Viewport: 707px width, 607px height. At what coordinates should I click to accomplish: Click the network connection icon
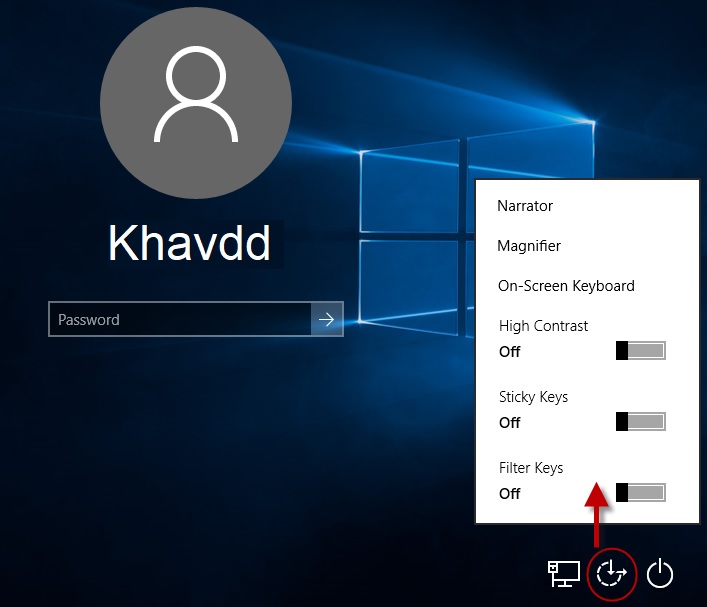tap(563, 573)
